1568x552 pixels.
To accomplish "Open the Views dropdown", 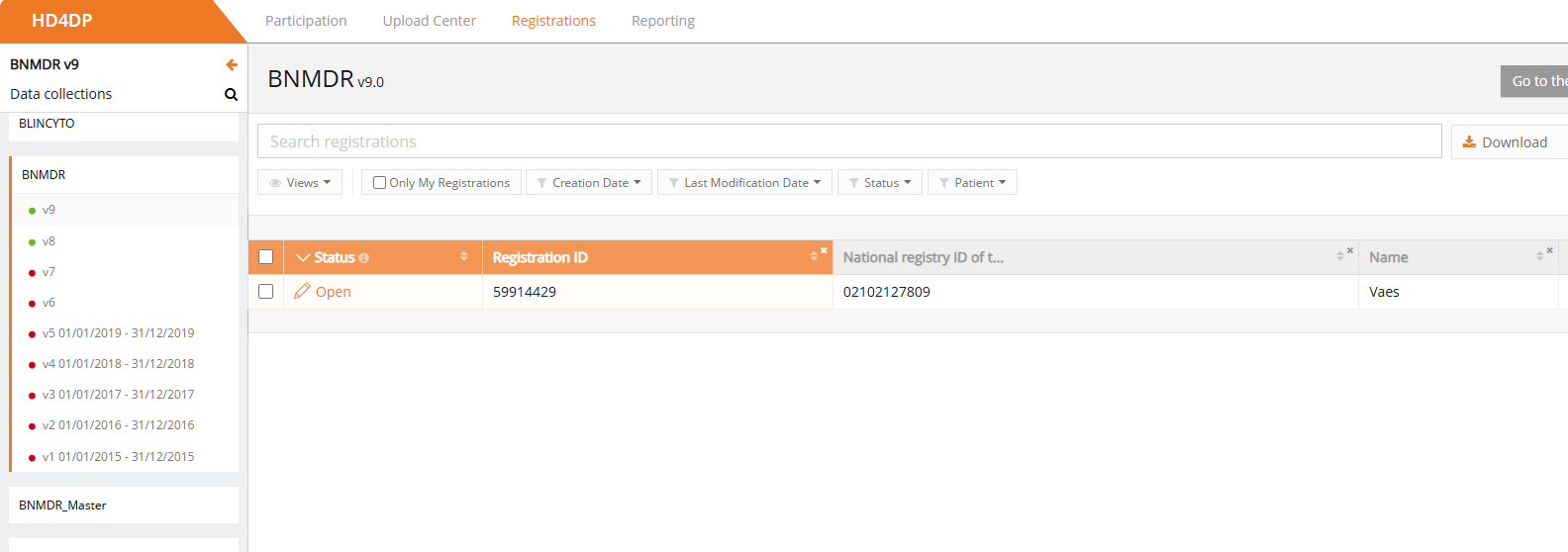I will coord(300,183).
